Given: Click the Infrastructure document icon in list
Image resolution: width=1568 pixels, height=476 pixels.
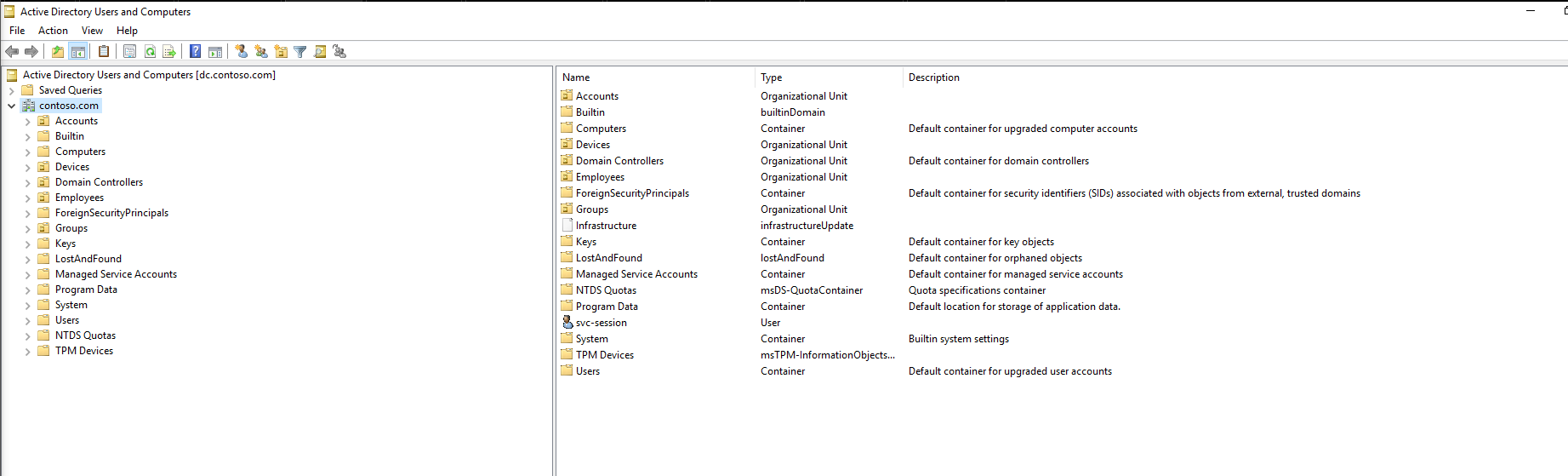Looking at the screenshot, I should [x=567, y=226].
